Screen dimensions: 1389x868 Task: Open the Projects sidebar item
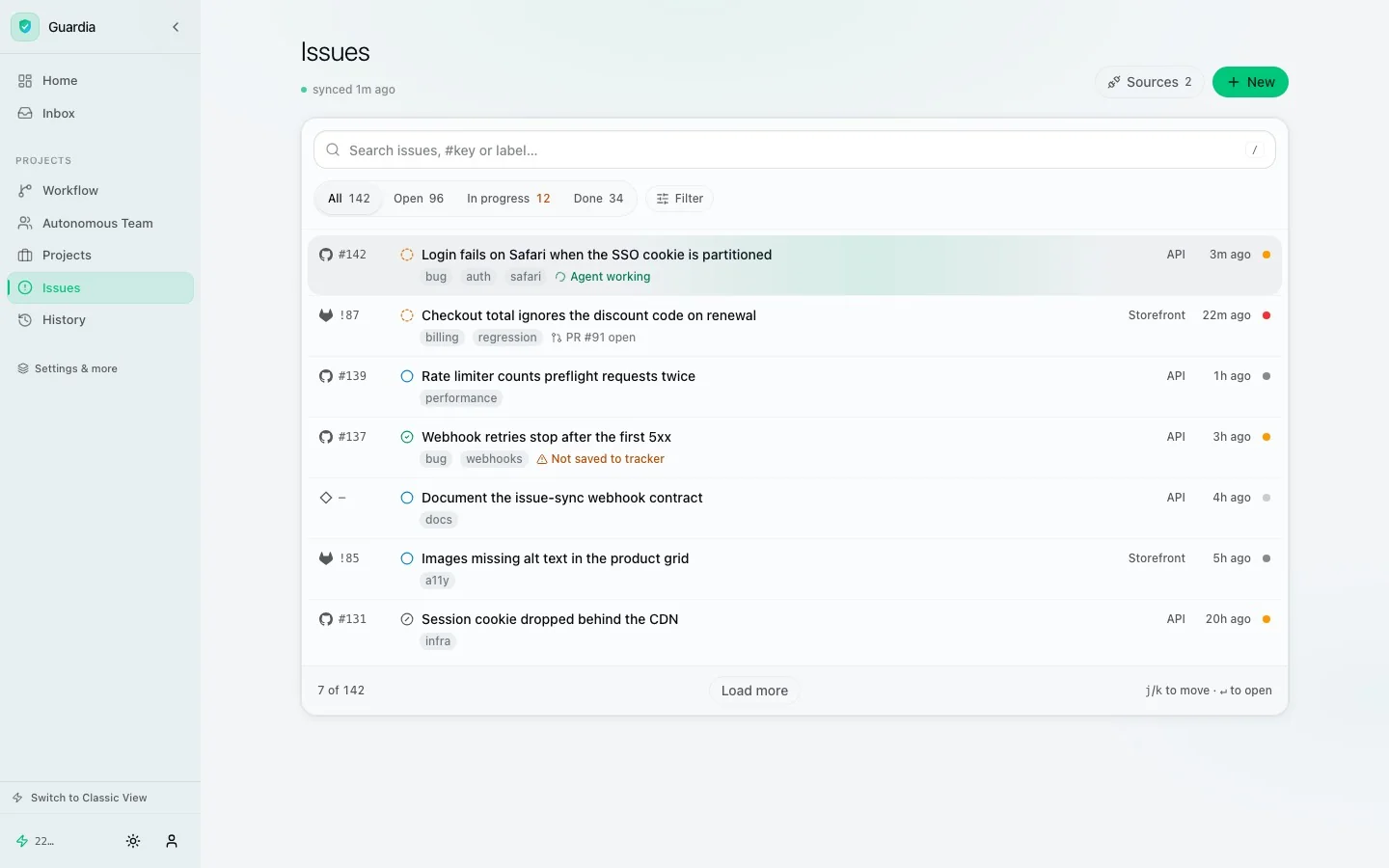click(100, 256)
